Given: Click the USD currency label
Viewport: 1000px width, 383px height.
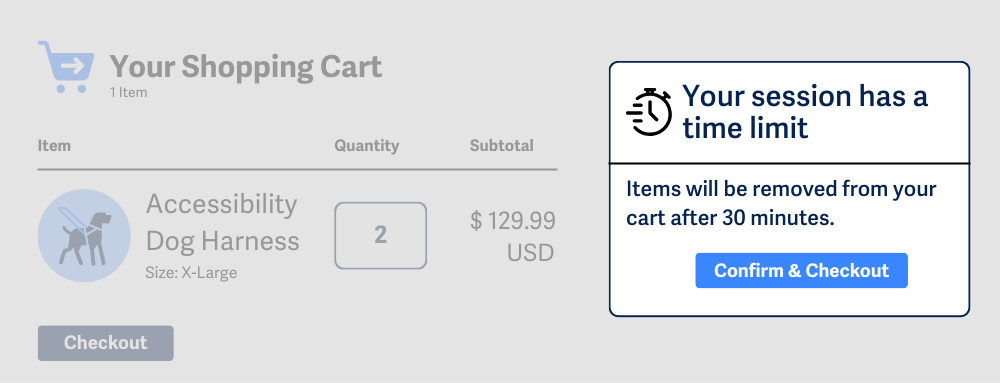Looking at the screenshot, I should pyautogui.click(x=531, y=253).
